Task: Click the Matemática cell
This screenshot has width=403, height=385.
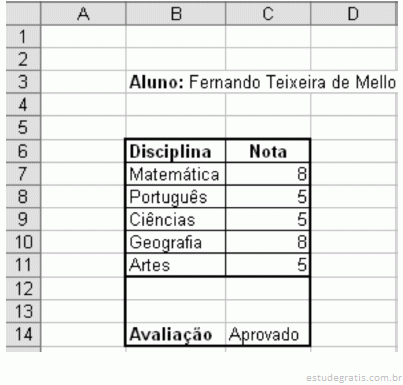Action: pyautogui.click(x=175, y=174)
